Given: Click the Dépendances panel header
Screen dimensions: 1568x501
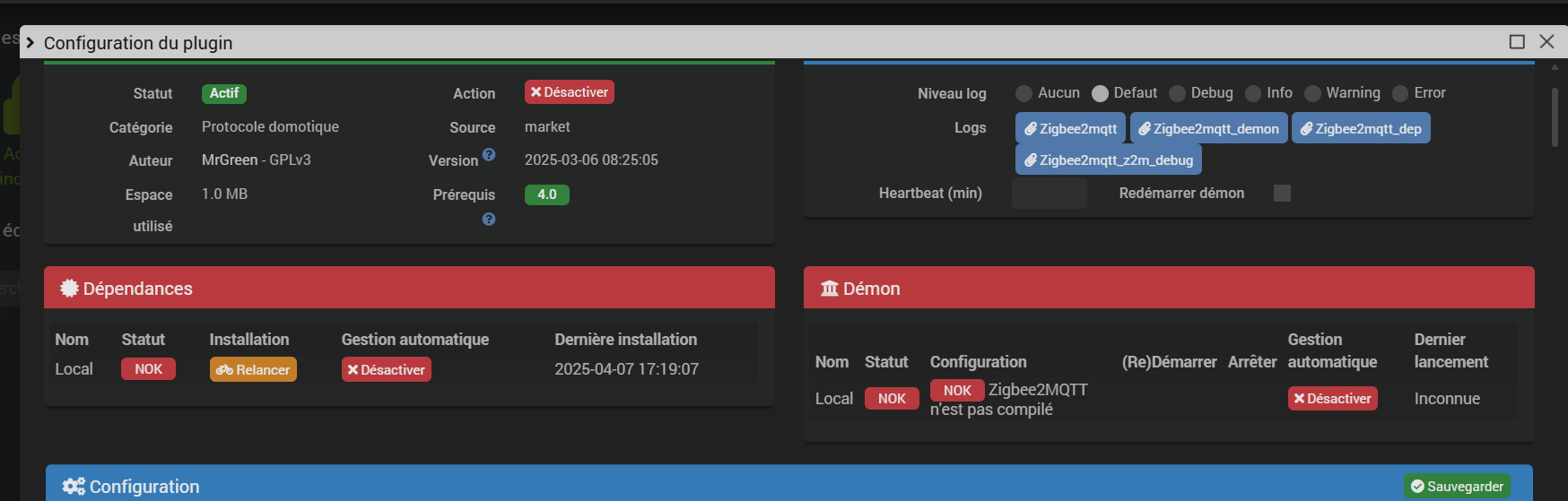Looking at the screenshot, I should pyautogui.click(x=409, y=288).
